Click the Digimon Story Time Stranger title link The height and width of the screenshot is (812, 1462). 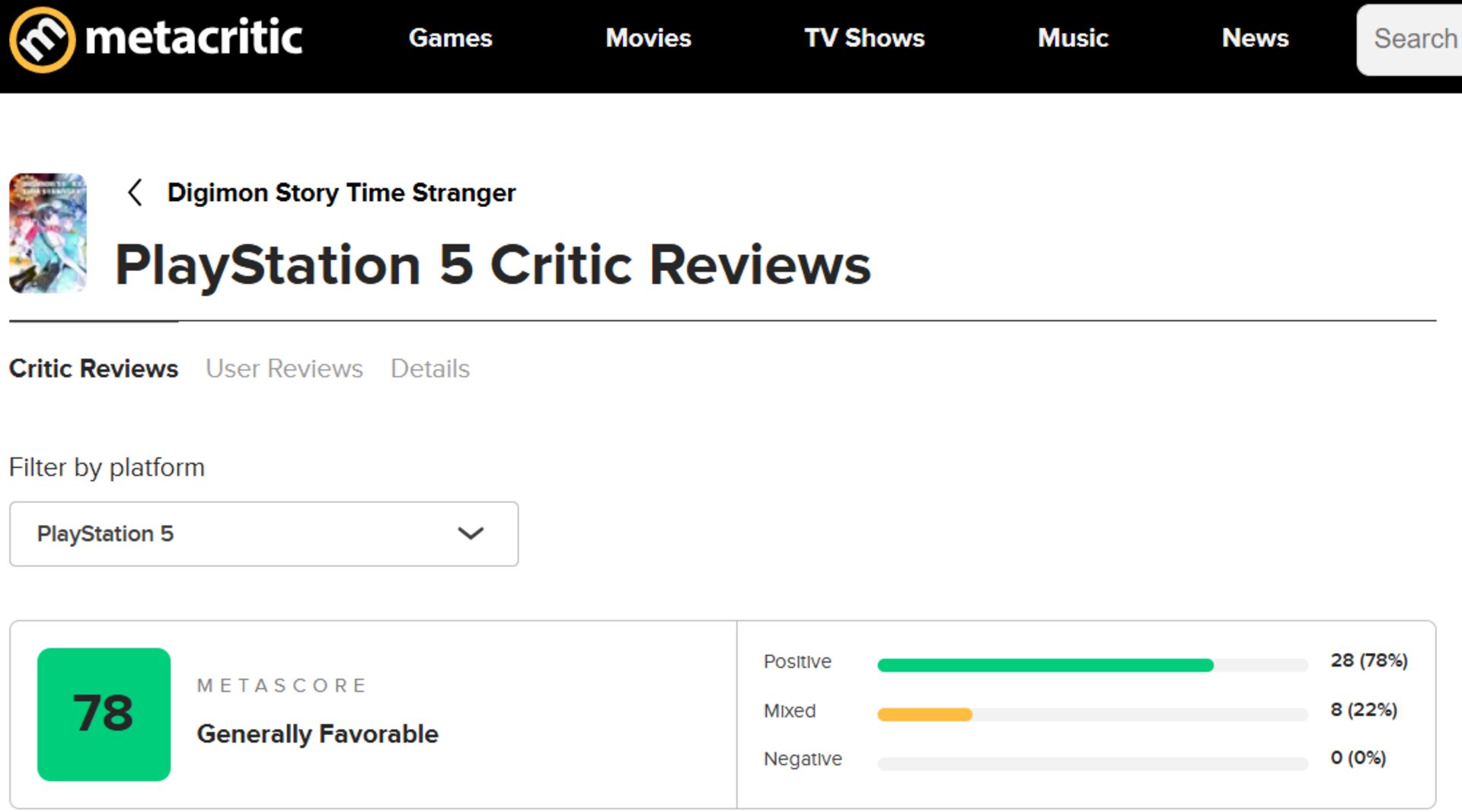click(x=341, y=193)
